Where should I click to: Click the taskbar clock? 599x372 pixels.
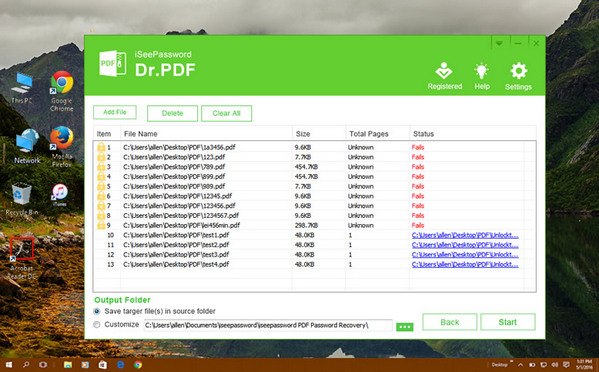[584, 364]
